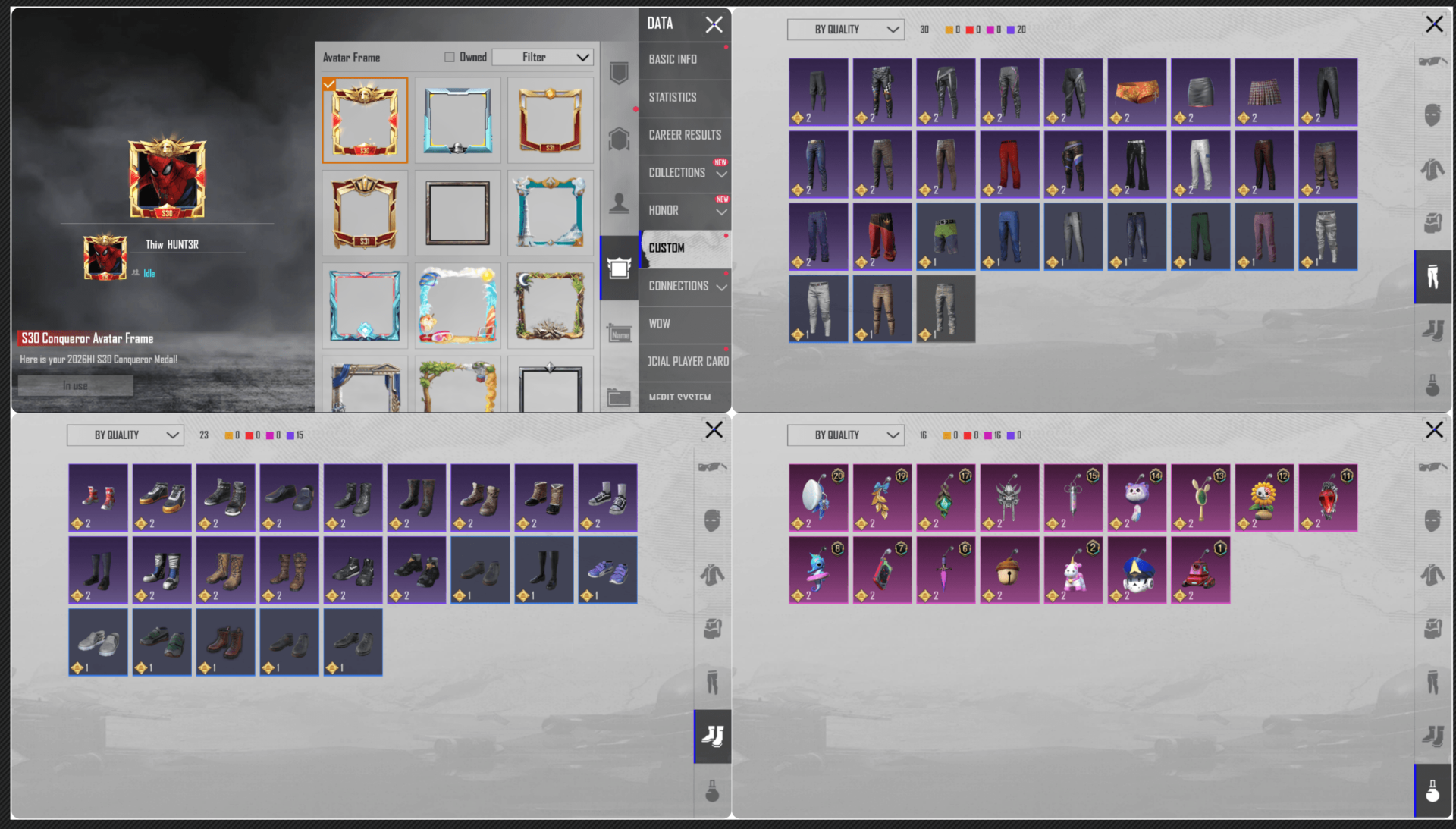The height and width of the screenshot is (829, 1456).
Task: Expand the Honor menu
Action: [x=685, y=211]
